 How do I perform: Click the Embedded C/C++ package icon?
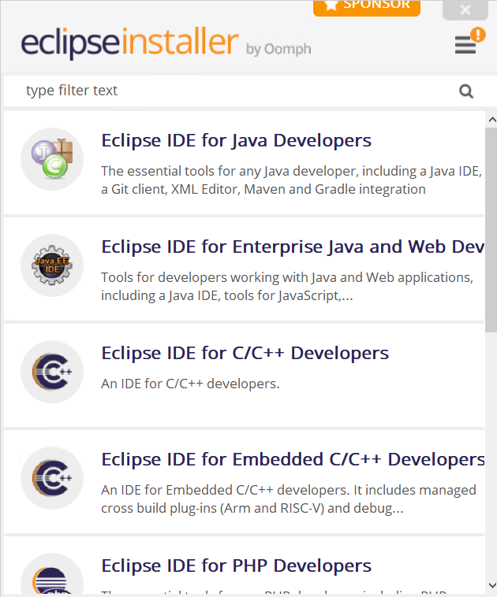52,478
